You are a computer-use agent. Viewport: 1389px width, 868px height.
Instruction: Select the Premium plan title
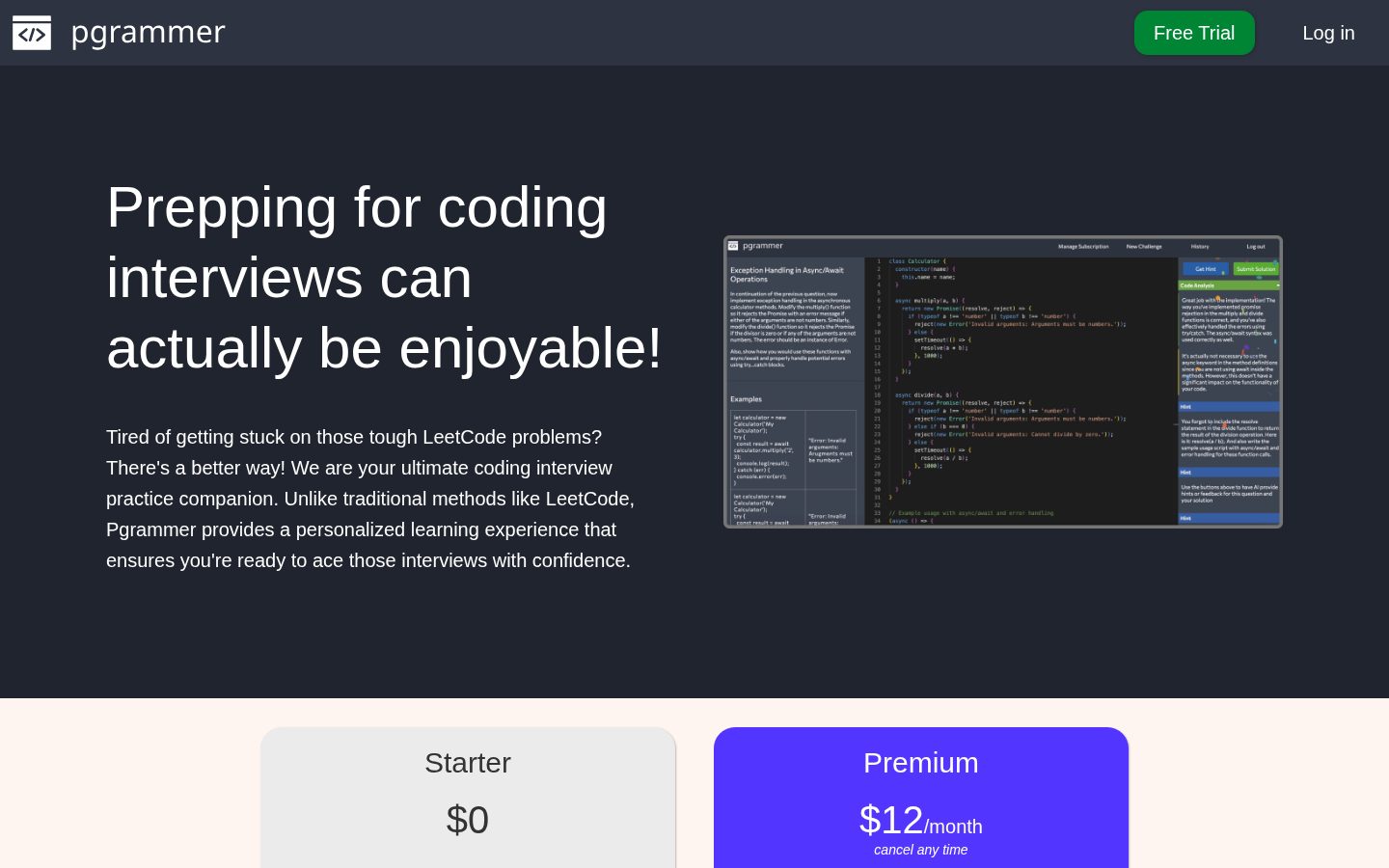pos(921,763)
